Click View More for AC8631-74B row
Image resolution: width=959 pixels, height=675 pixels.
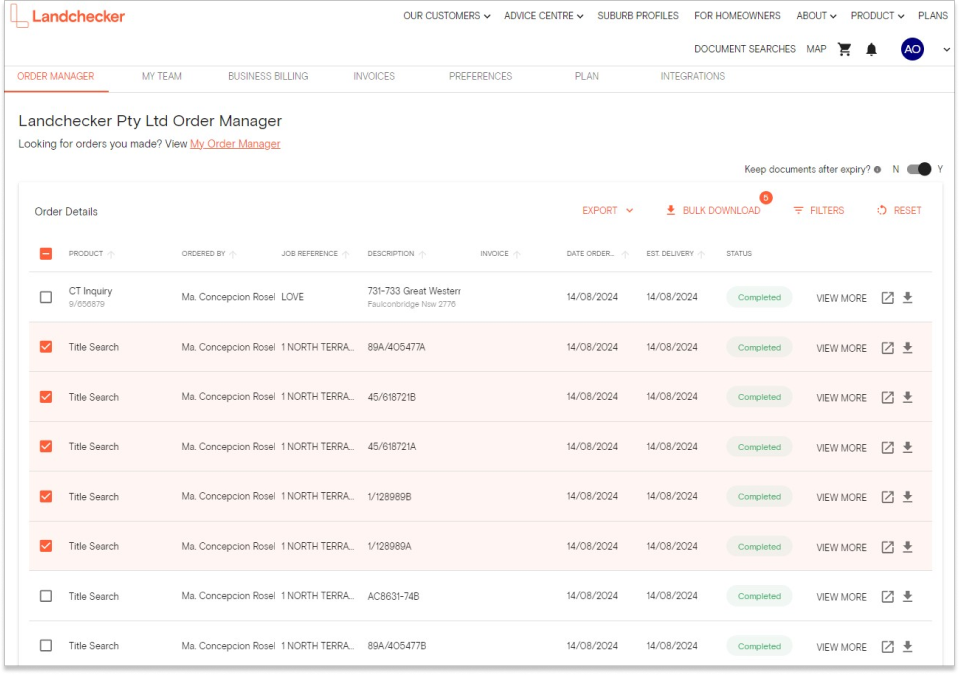(841, 597)
